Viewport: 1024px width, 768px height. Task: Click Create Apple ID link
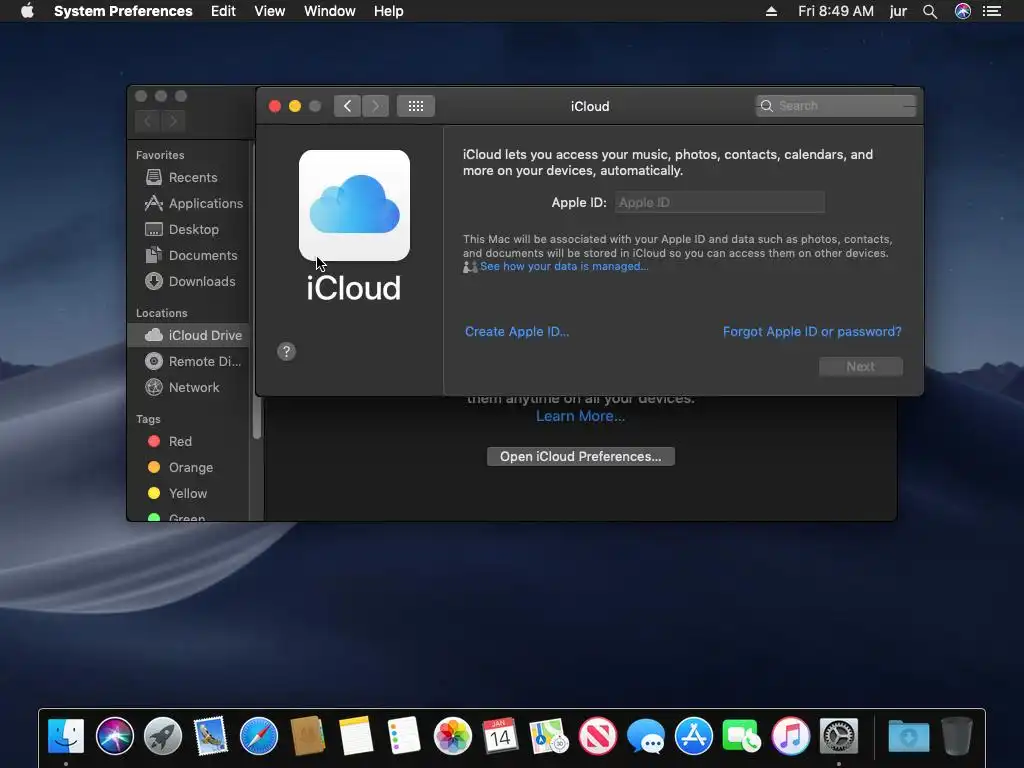517,332
